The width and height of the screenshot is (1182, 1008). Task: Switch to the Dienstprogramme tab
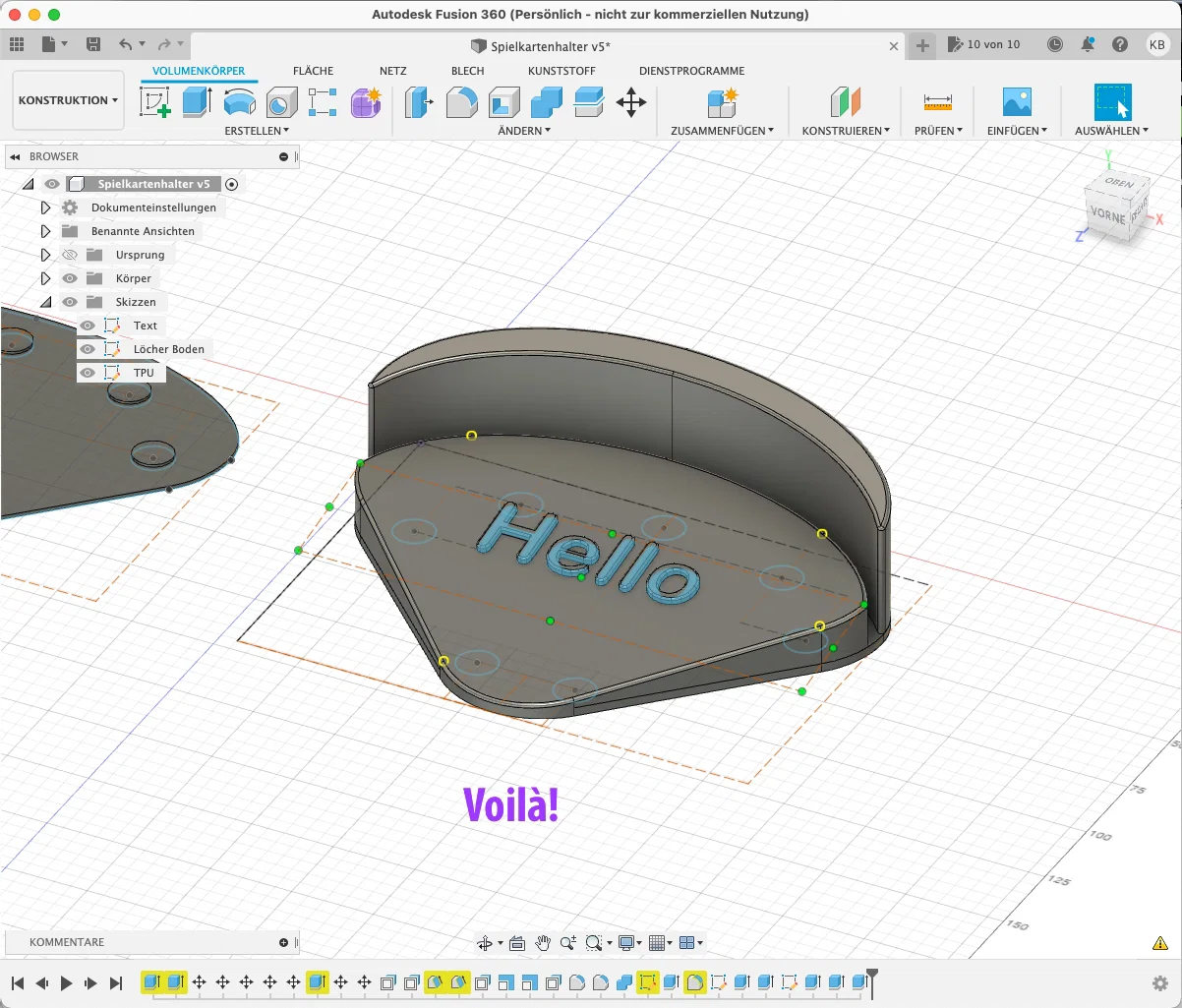pos(691,71)
